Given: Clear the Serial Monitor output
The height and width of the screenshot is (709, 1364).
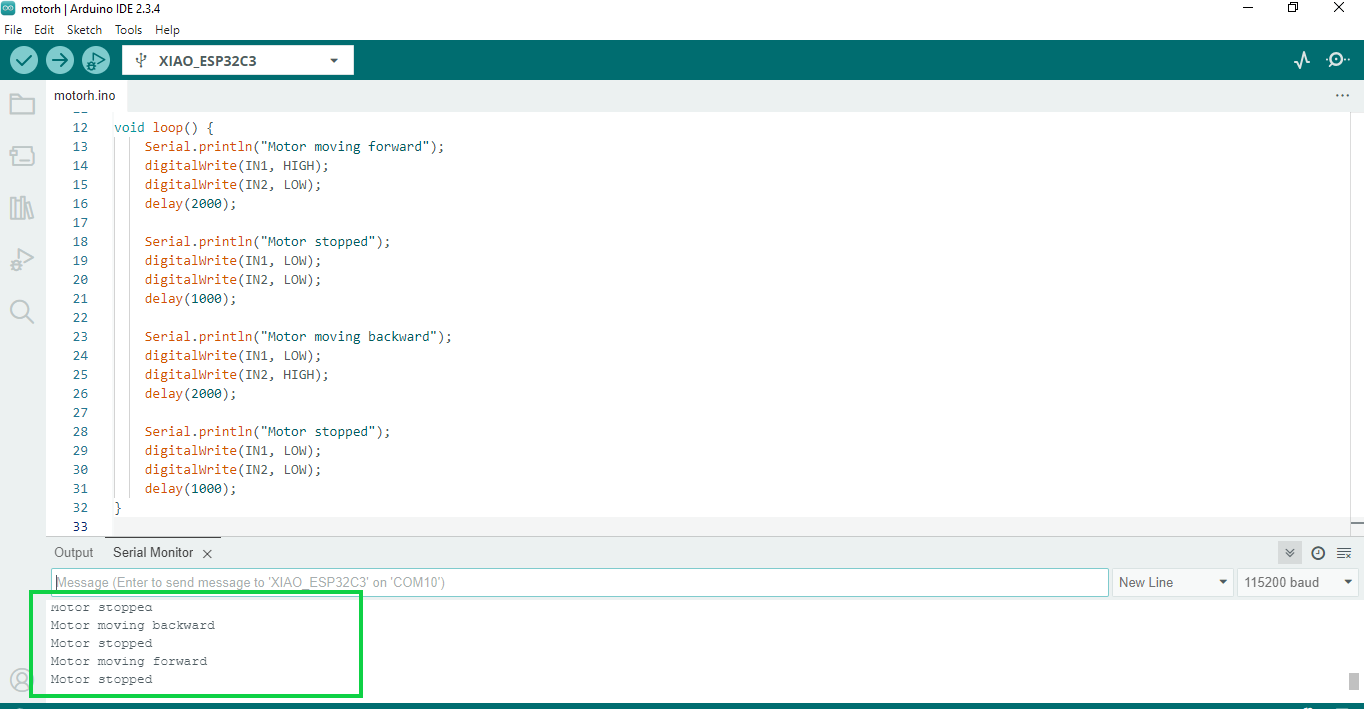Looking at the screenshot, I should tap(1344, 553).
